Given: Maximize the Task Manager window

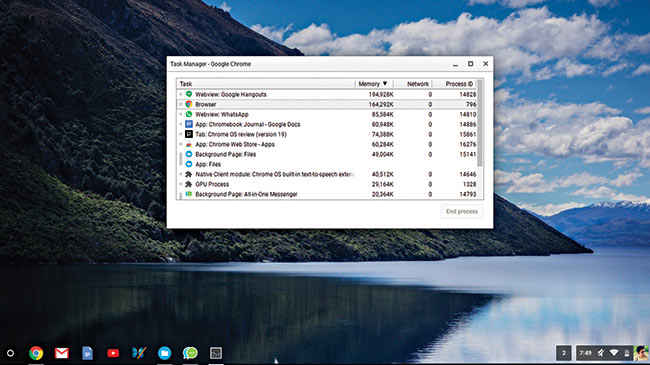Looking at the screenshot, I should (x=471, y=64).
